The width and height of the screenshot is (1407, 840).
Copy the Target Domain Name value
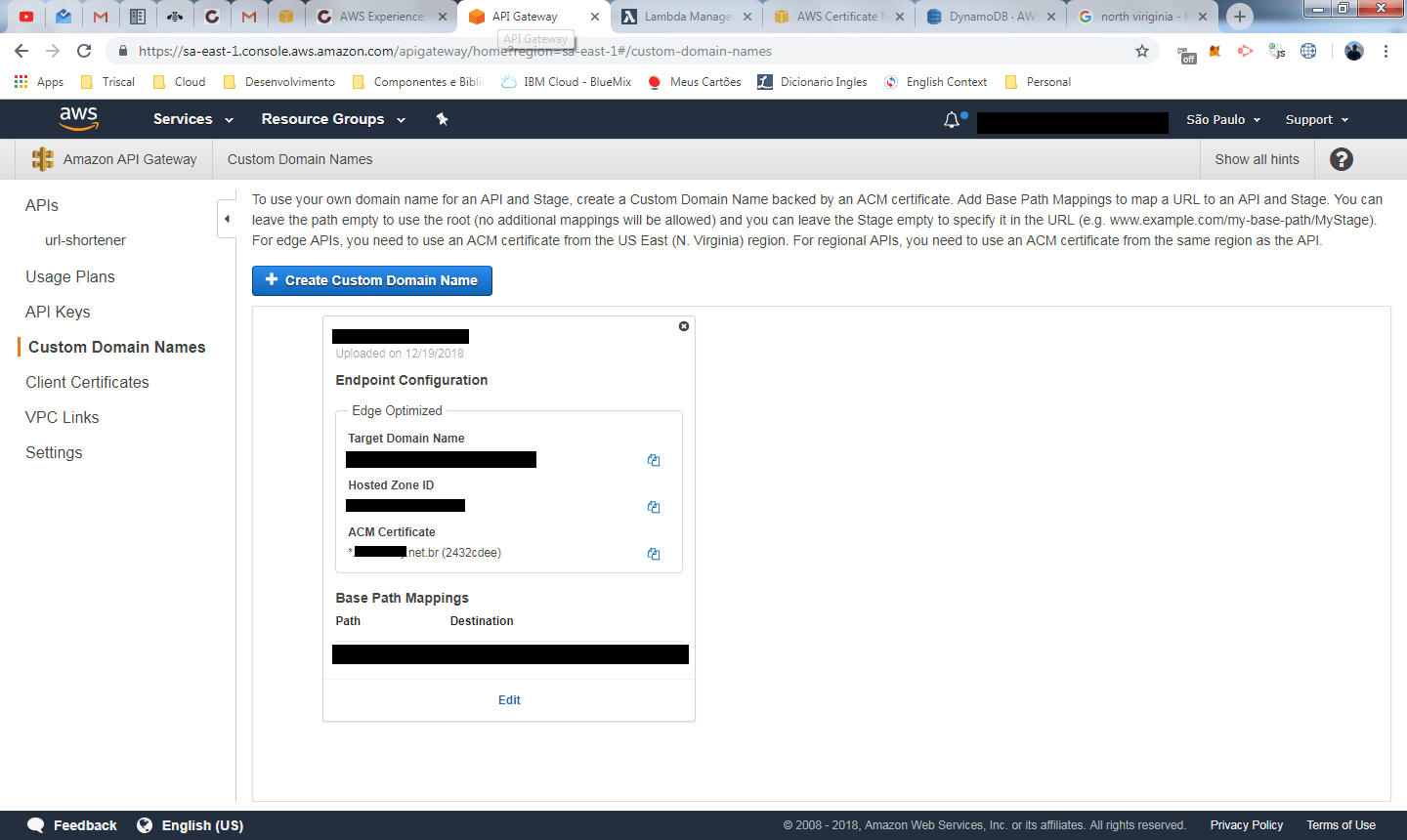pos(654,460)
